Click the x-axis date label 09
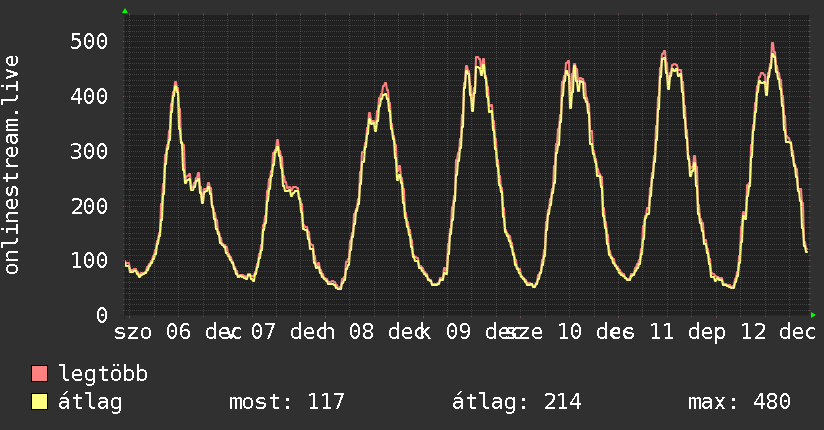 click(459, 332)
